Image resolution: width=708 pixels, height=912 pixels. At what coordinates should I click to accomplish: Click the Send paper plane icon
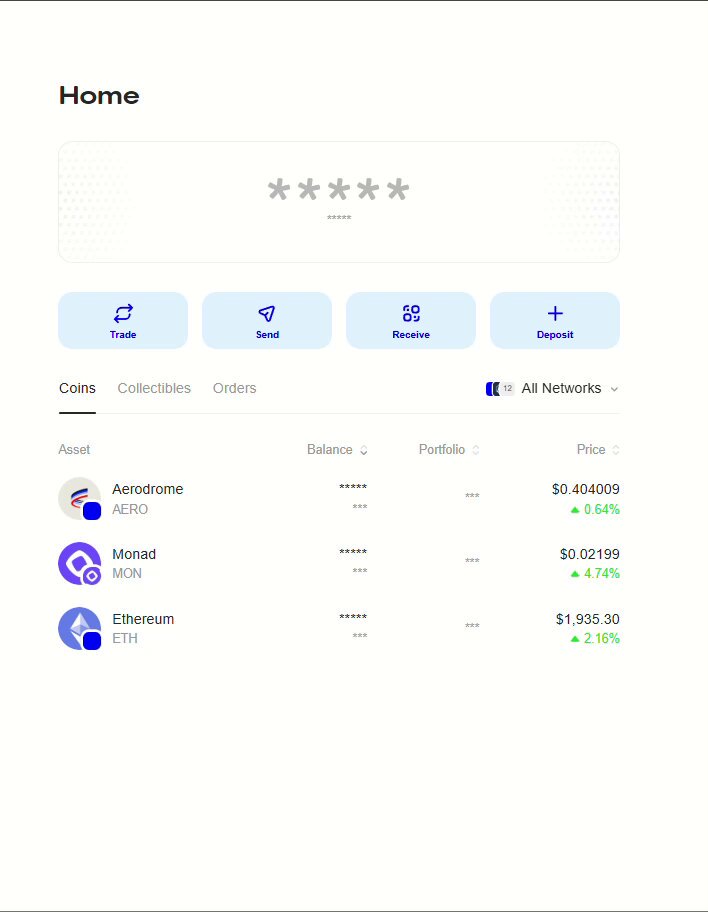pos(267,314)
